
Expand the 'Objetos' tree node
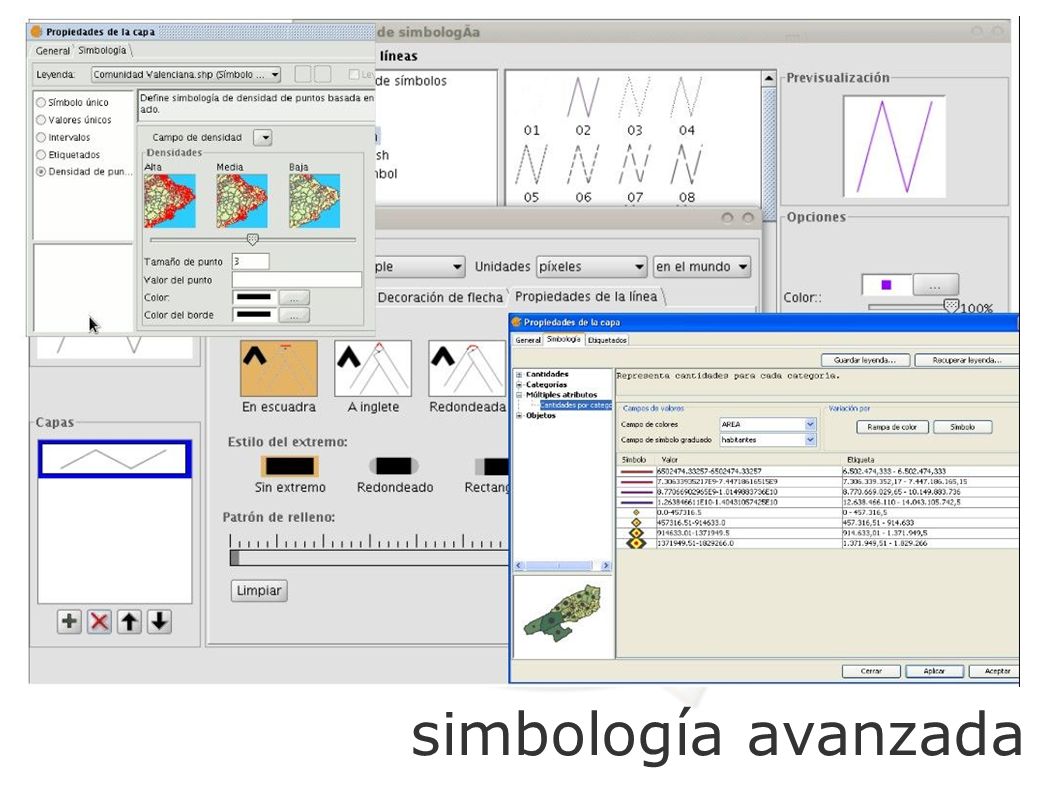click(519, 415)
